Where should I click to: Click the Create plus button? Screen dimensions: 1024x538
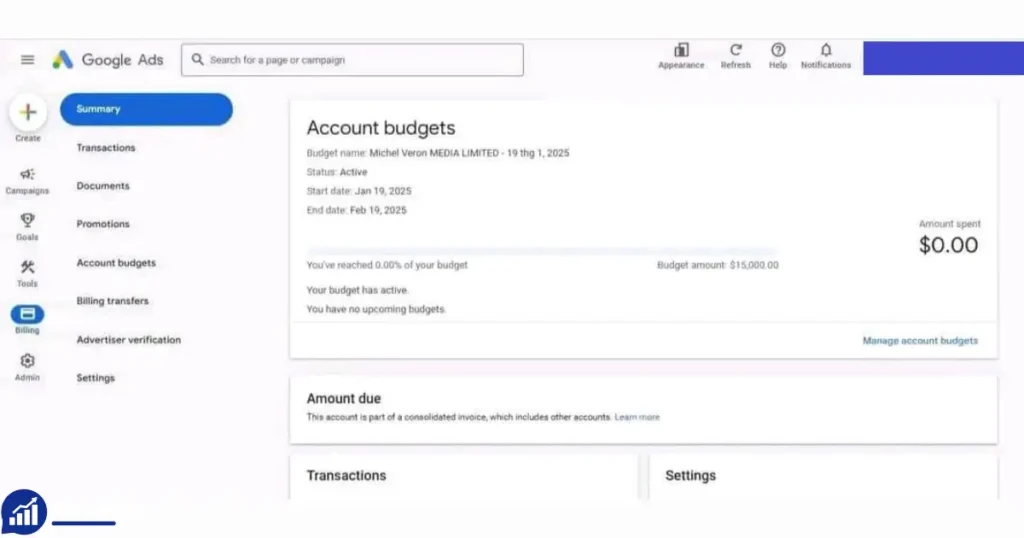coord(28,112)
